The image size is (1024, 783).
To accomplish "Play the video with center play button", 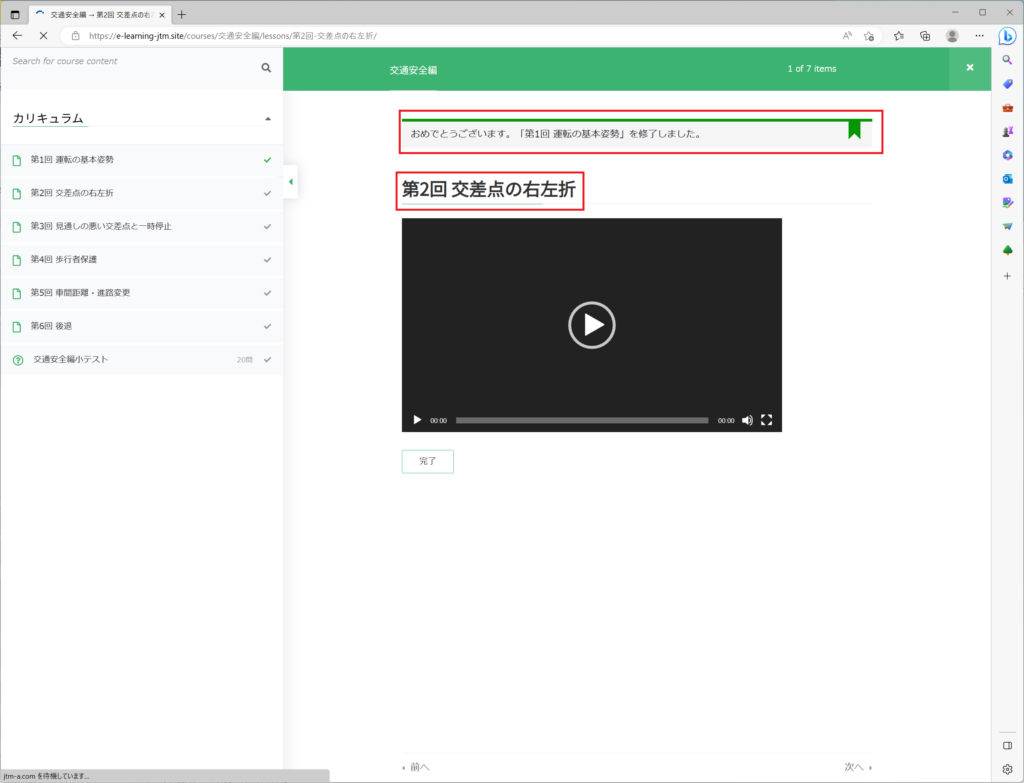I will [591, 325].
